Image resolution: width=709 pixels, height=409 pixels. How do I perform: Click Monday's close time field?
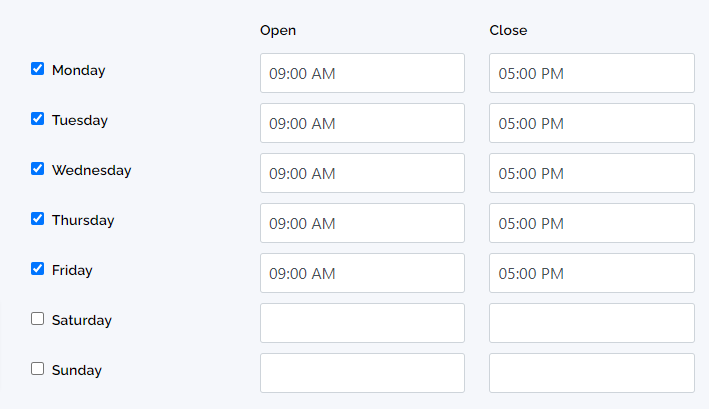(x=591, y=73)
